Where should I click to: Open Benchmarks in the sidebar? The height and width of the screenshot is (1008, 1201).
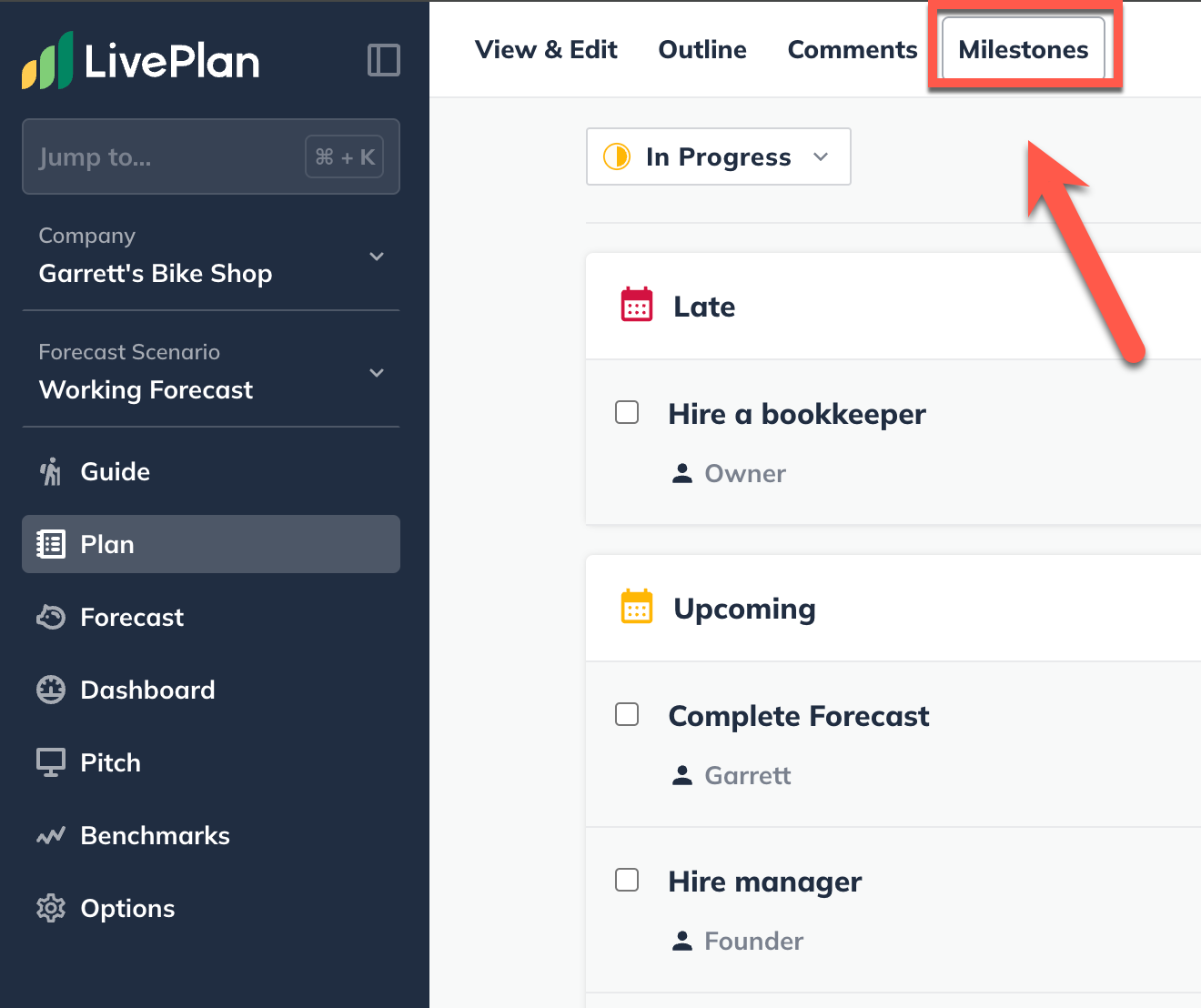pos(211,835)
